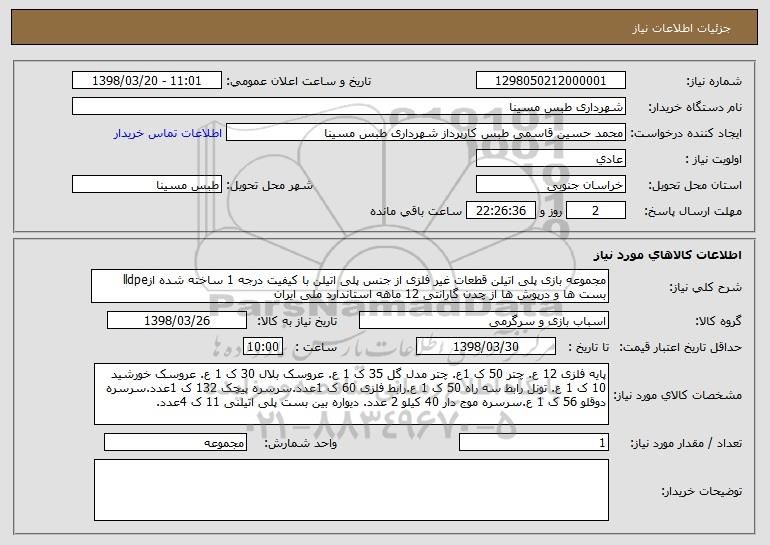Click the label نام دستگاه خریدار
Viewport: 770px width, 545px height.
tap(695, 107)
